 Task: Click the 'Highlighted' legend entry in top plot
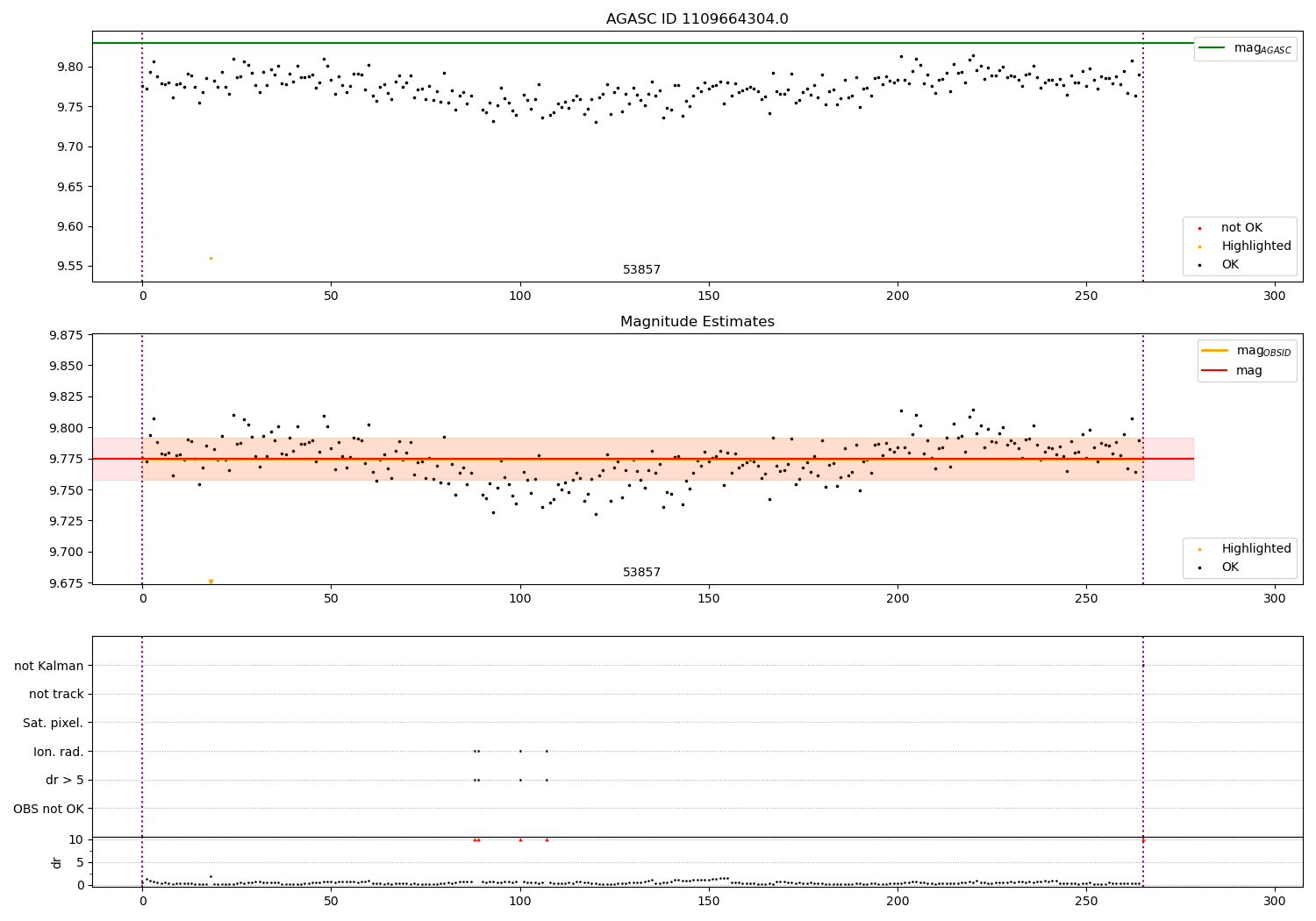(x=1246, y=246)
